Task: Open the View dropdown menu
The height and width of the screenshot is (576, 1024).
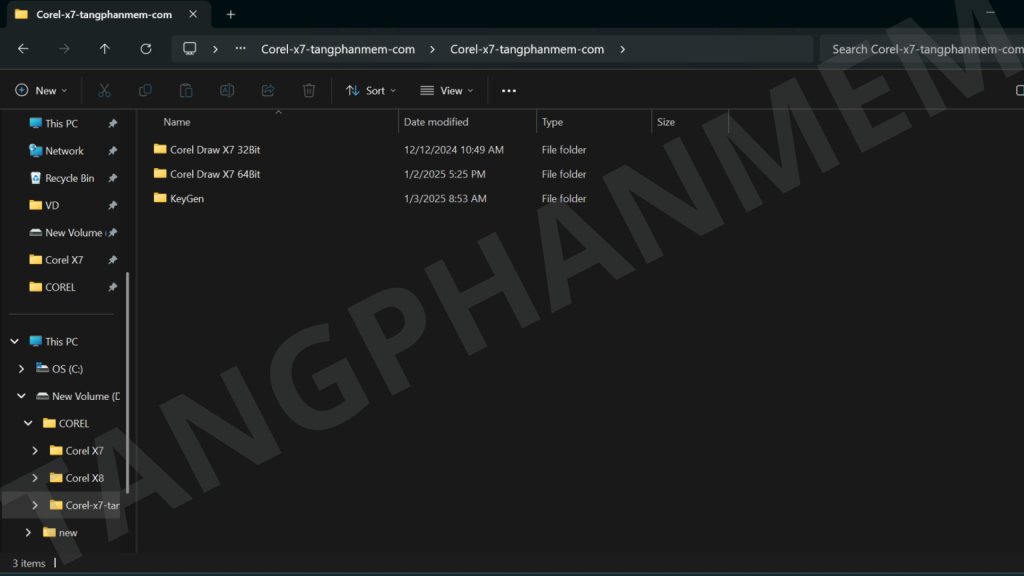Action: (446, 91)
